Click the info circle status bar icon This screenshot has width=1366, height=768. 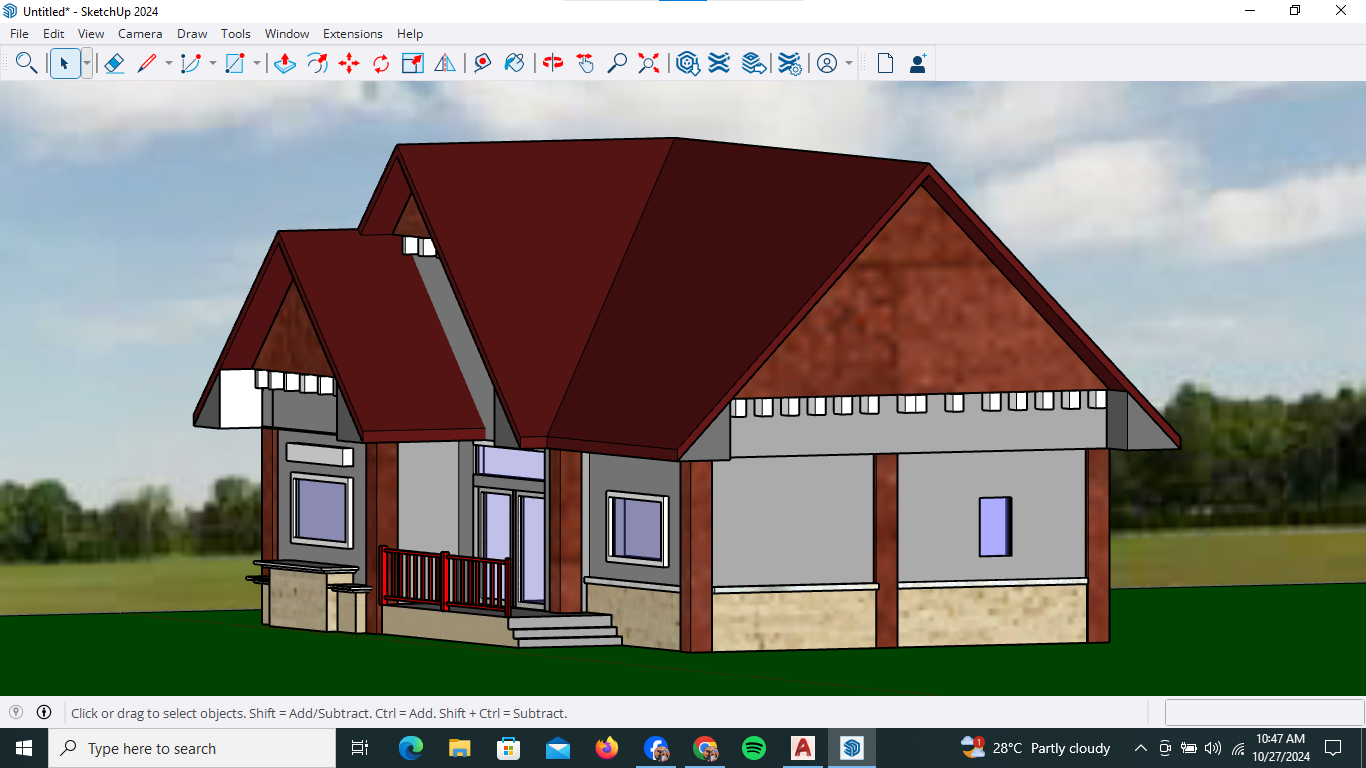(x=44, y=712)
